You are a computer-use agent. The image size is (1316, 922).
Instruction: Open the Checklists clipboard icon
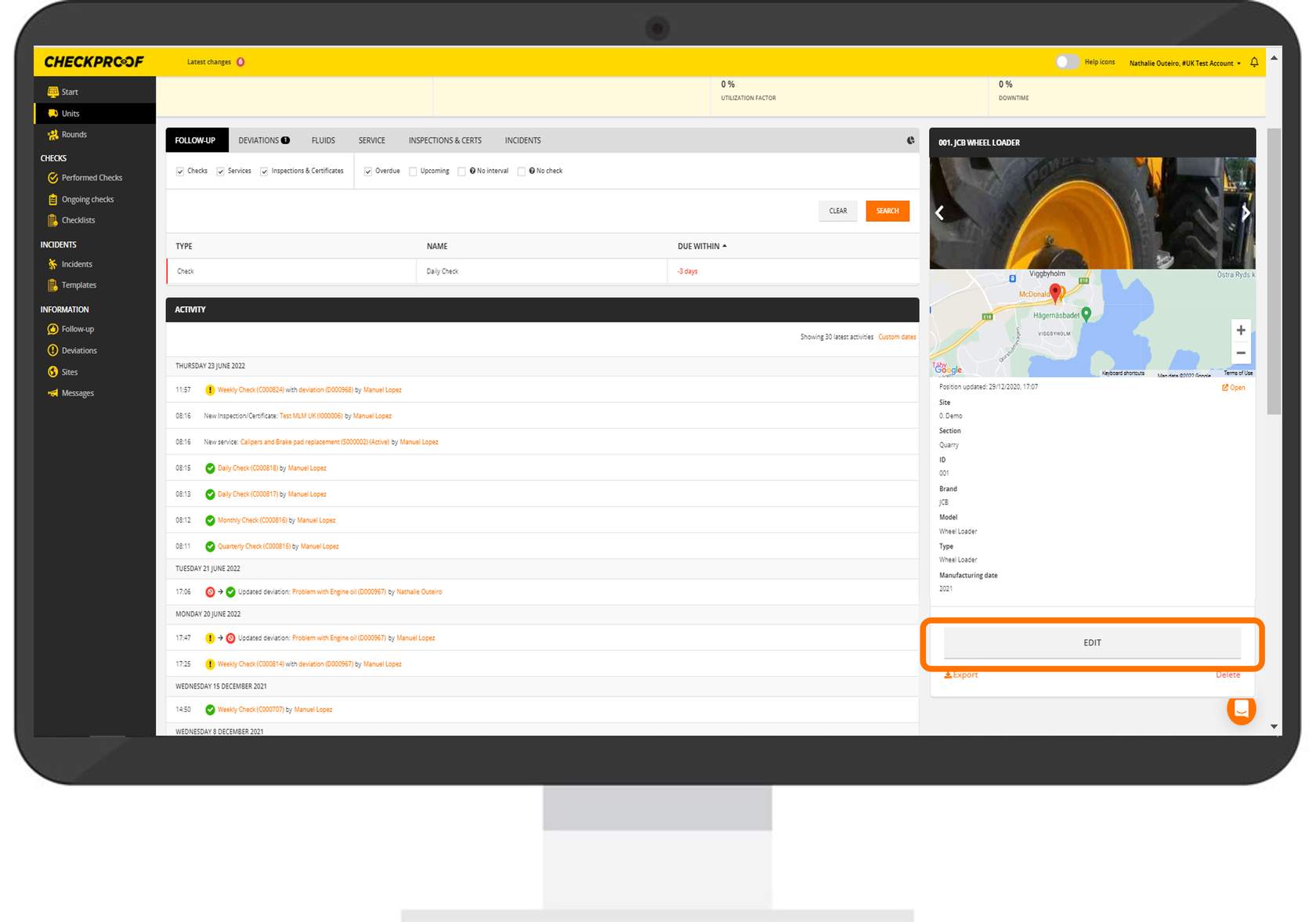point(52,220)
